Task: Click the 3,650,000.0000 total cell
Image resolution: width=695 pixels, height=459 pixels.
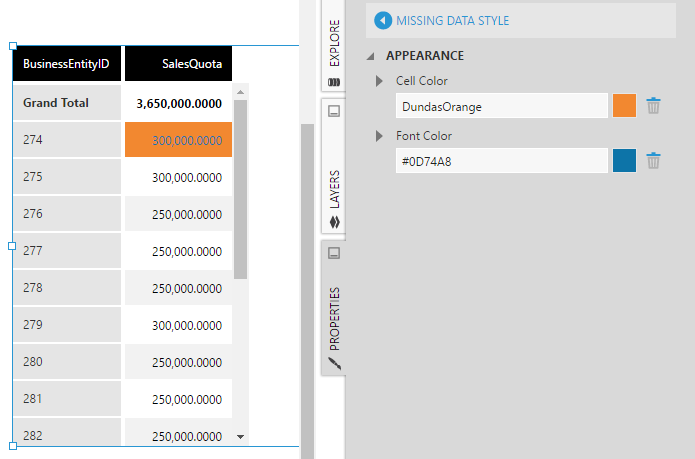Action: pos(178,103)
